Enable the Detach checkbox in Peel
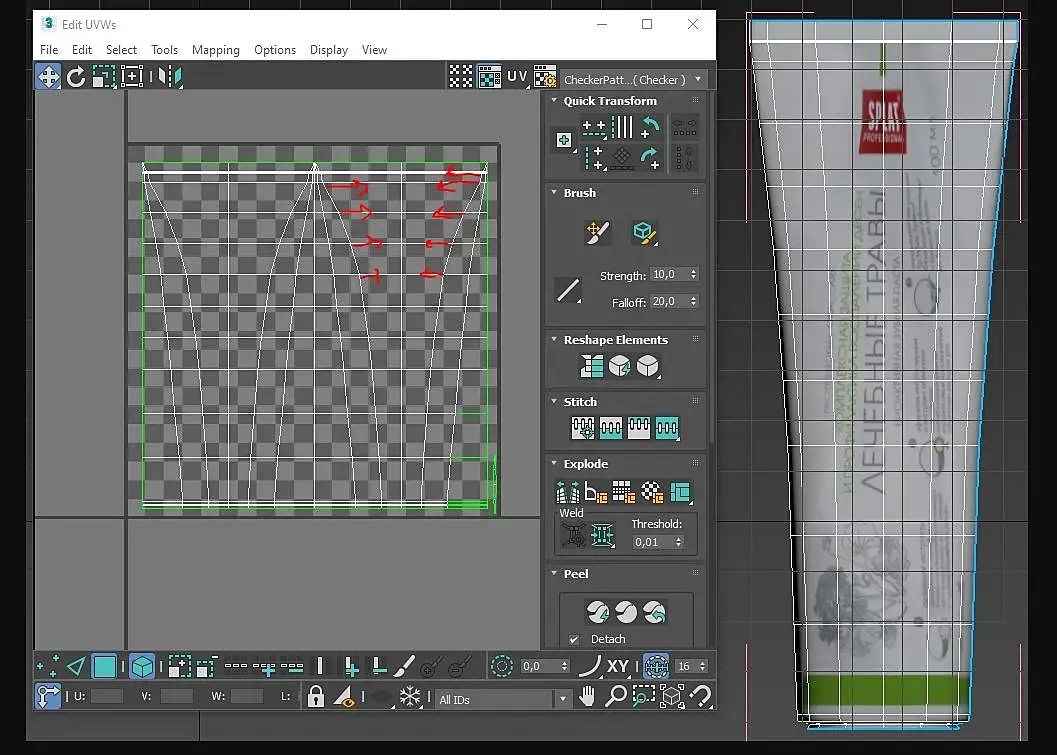The width and height of the screenshot is (1057, 755). click(x=574, y=639)
